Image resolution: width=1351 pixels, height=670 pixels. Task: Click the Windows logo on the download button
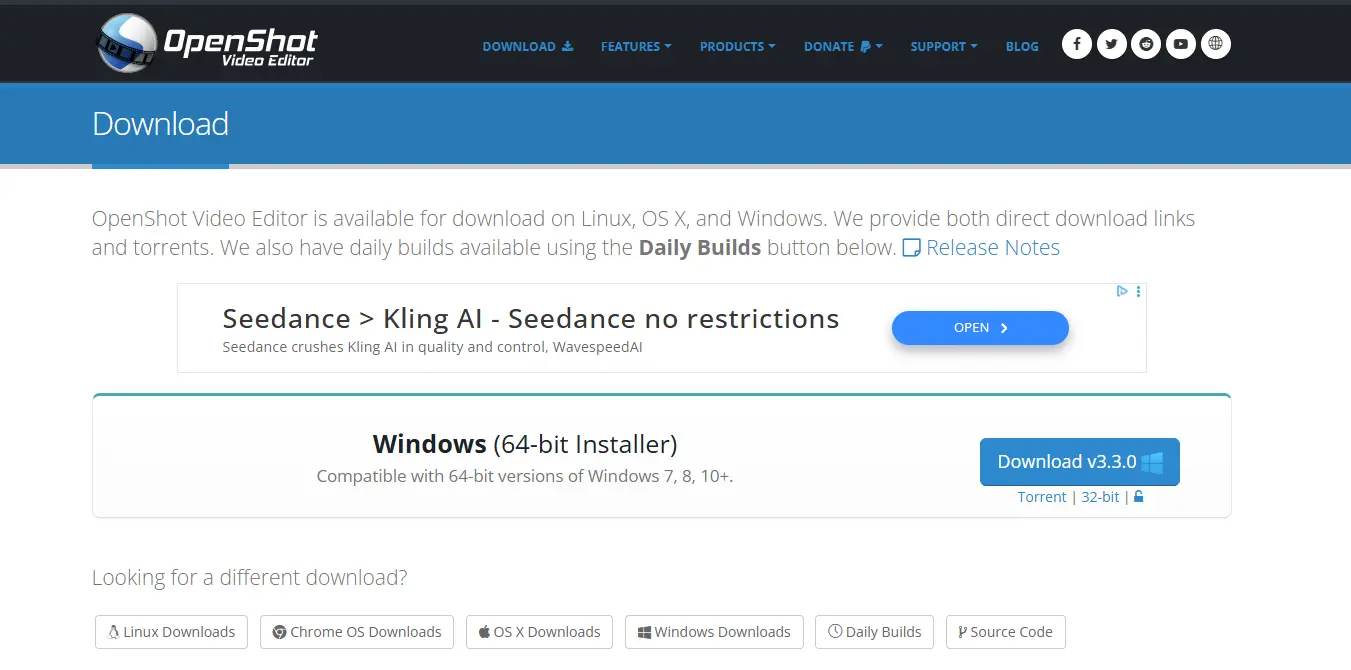click(1152, 461)
